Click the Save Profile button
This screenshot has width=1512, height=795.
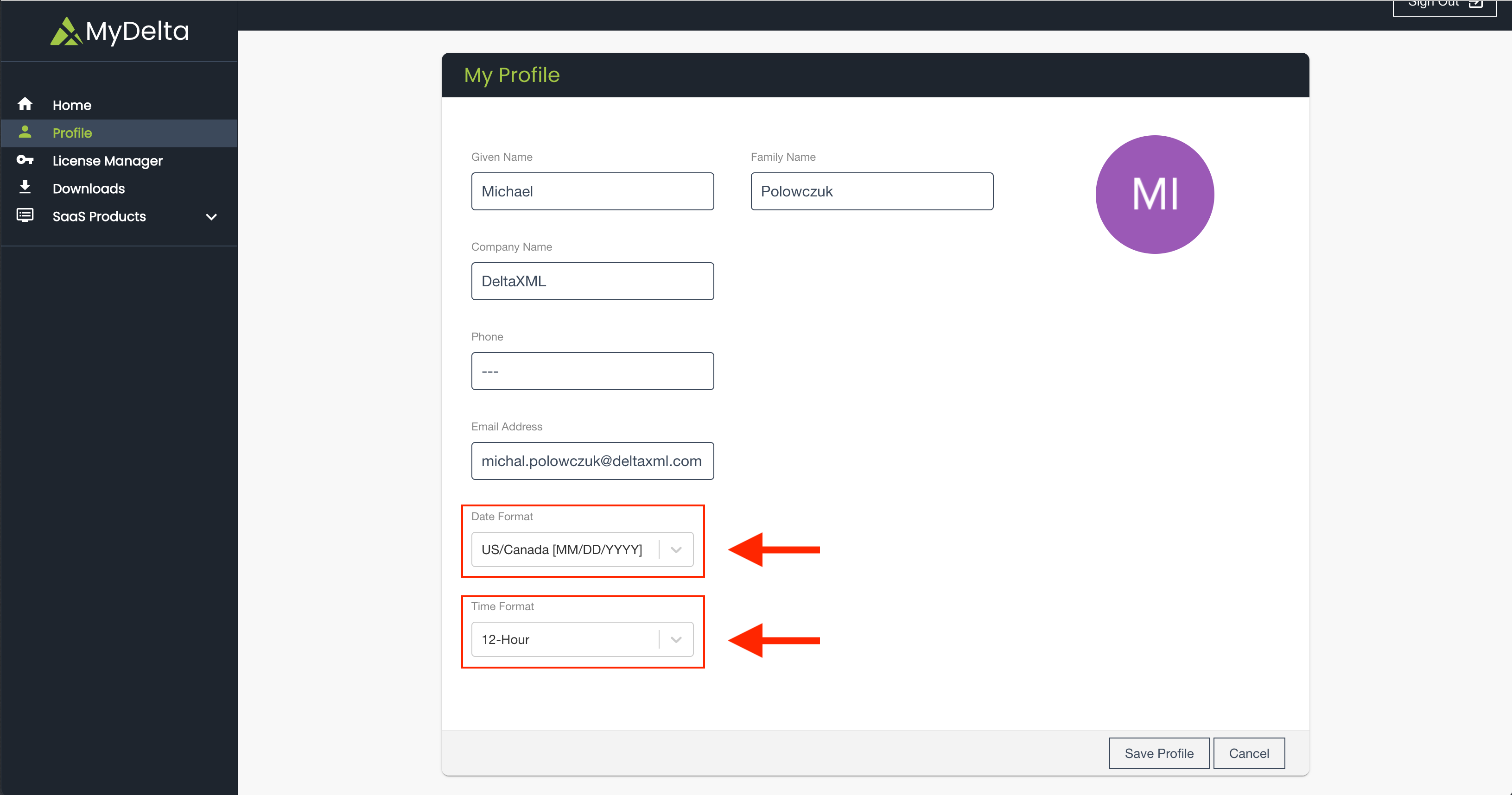click(1159, 753)
